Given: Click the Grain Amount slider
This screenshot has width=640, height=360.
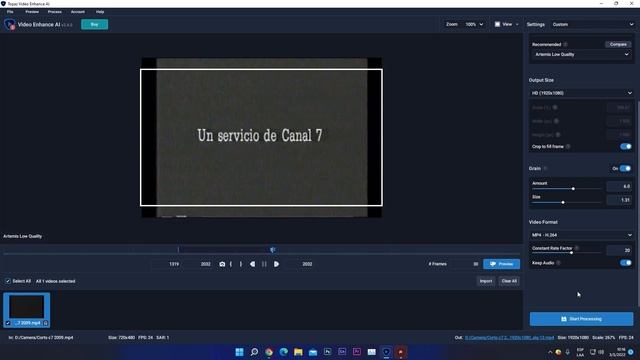Looking at the screenshot, I should click(x=567, y=189).
